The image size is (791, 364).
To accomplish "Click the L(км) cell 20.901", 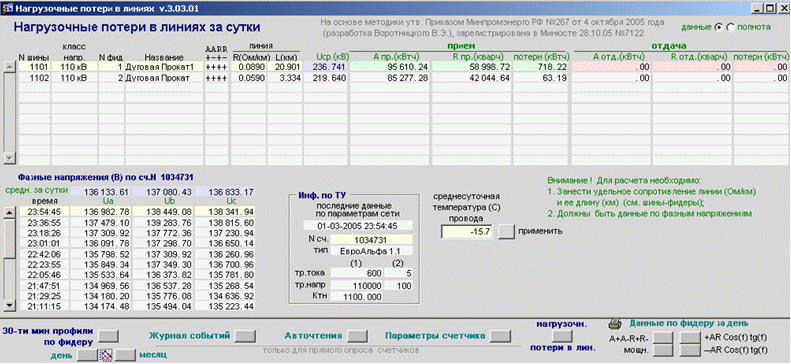I will point(284,67).
